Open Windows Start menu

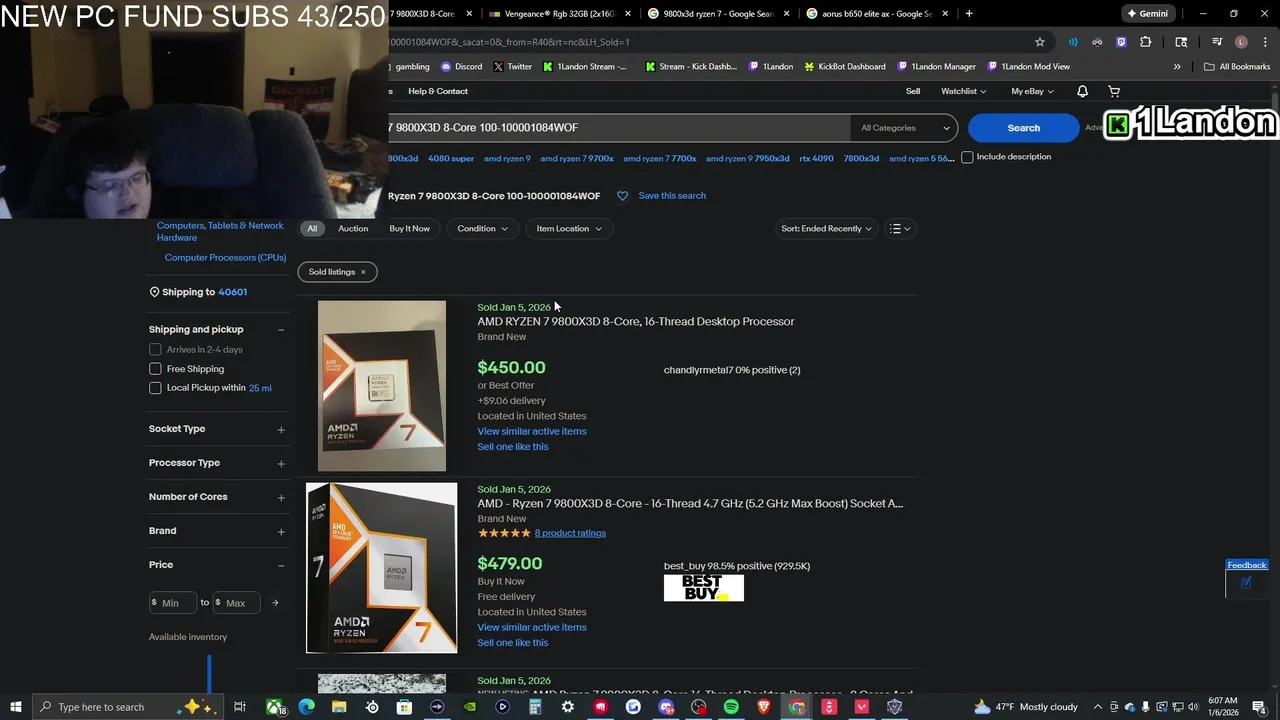(x=16, y=707)
